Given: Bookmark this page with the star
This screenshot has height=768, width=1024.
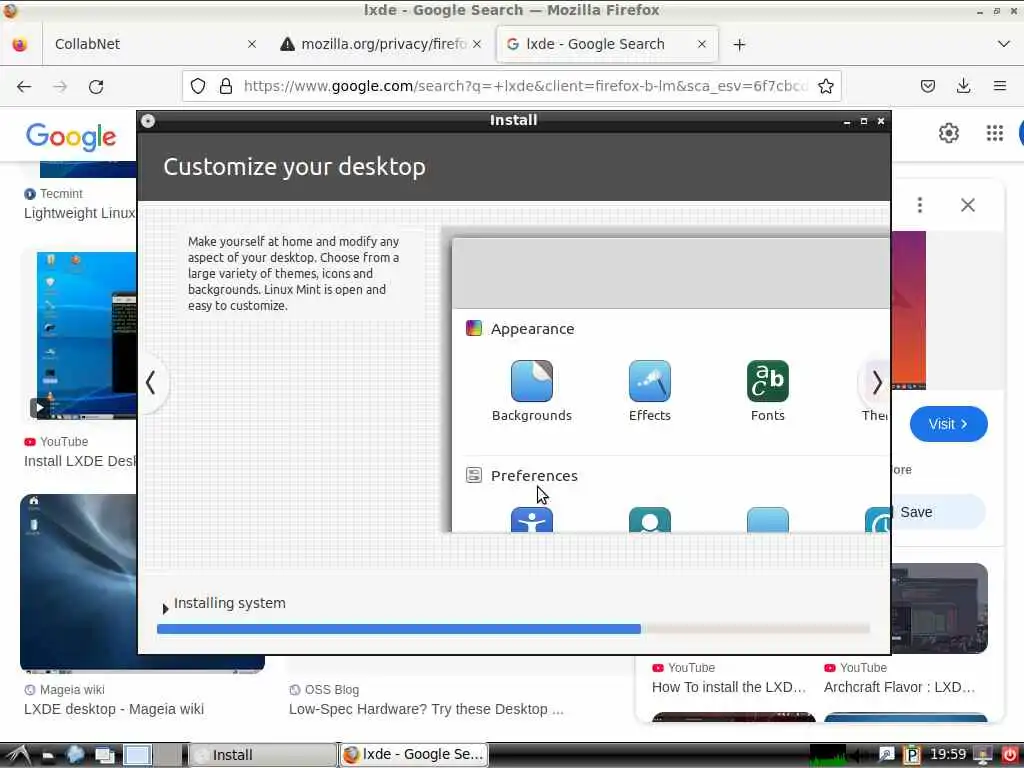Looking at the screenshot, I should pos(825,86).
